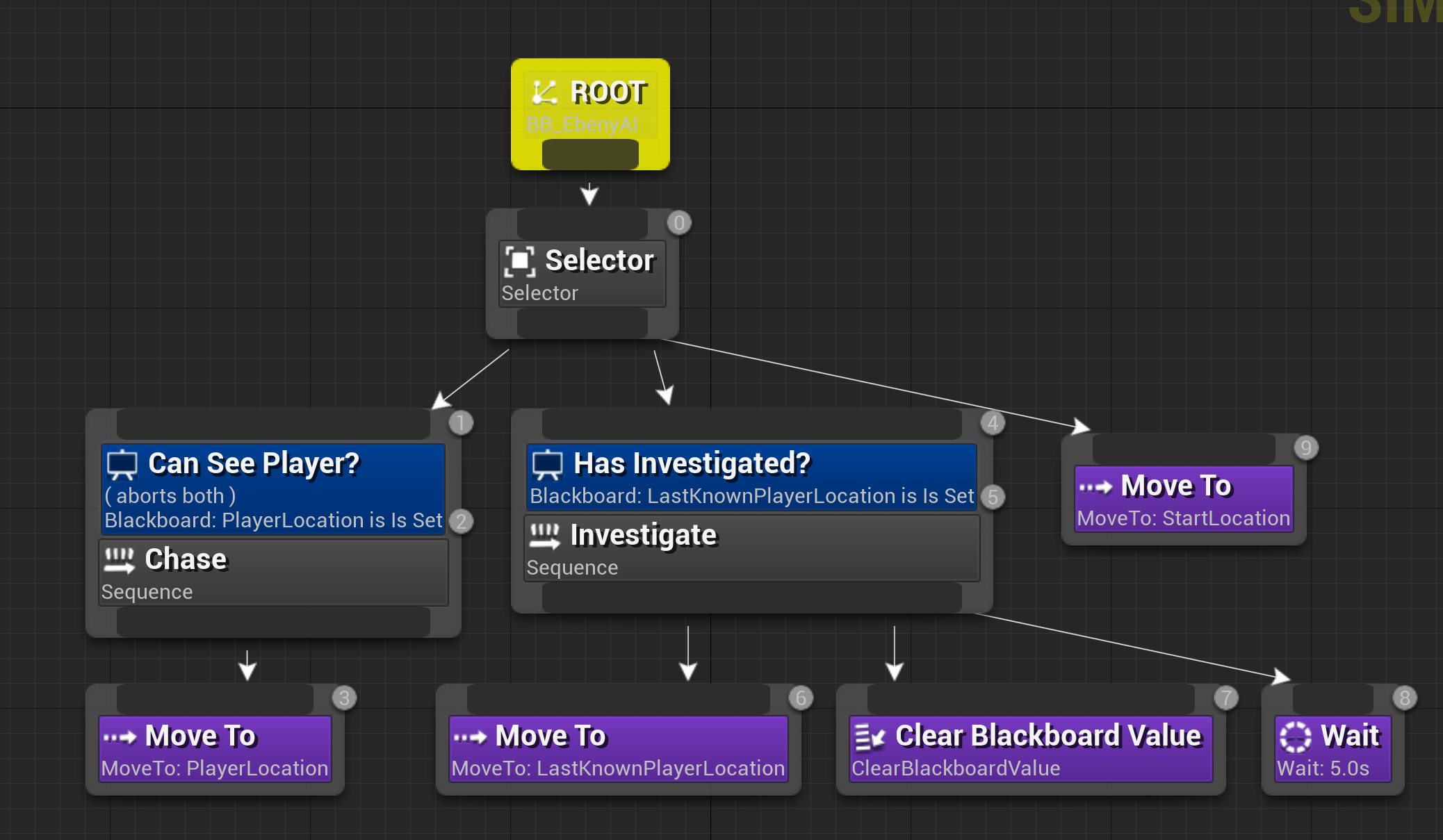Click the Selector node bottom output pin

click(x=582, y=324)
